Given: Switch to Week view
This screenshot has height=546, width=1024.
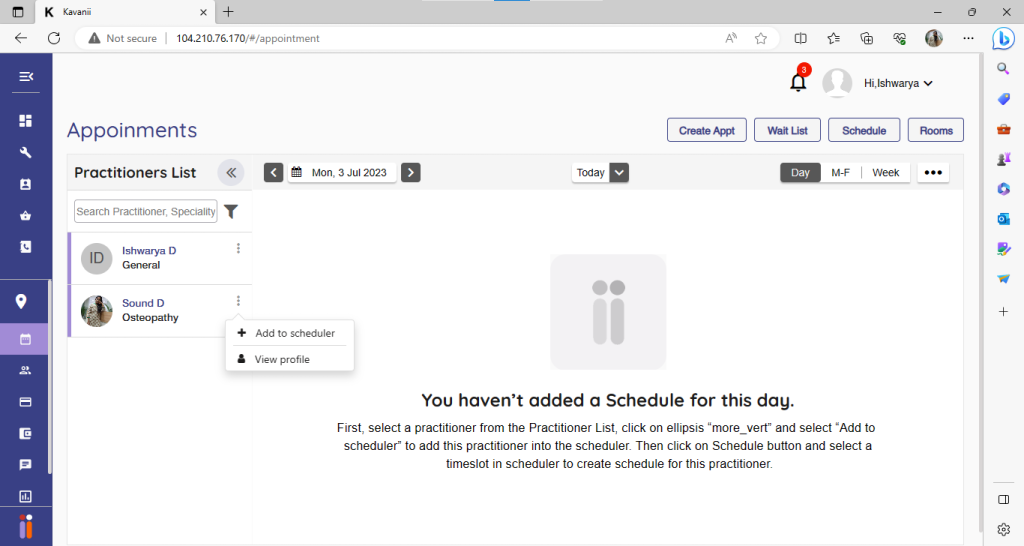Looking at the screenshot, I should click(x=885, y=173).
